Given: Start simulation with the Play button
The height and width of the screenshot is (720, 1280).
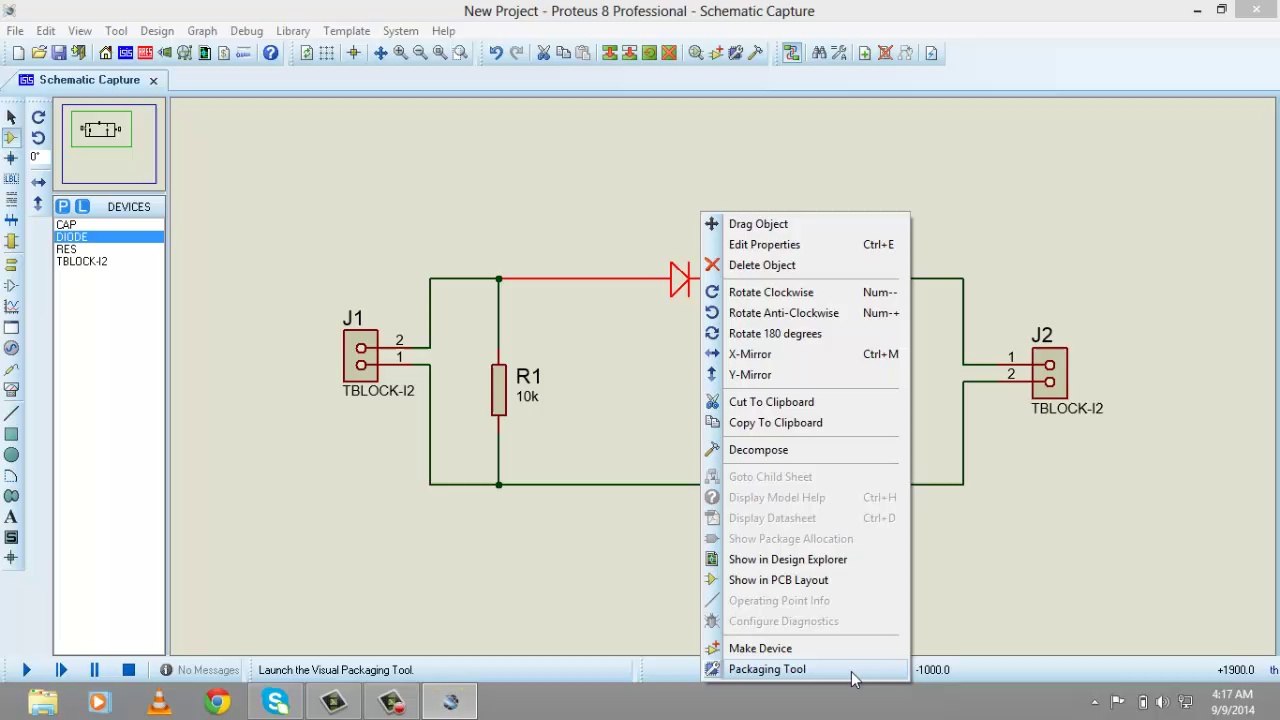Looking at the screenshot, I should click(x=26, y=670).
